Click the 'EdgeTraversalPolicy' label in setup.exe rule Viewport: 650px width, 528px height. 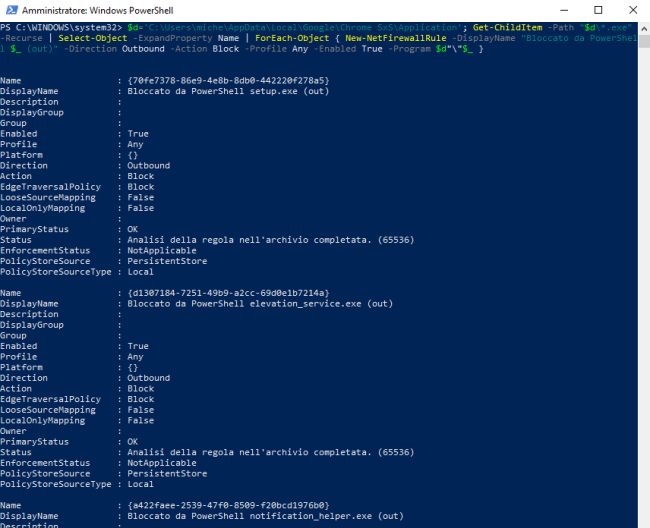coord(51,187)
